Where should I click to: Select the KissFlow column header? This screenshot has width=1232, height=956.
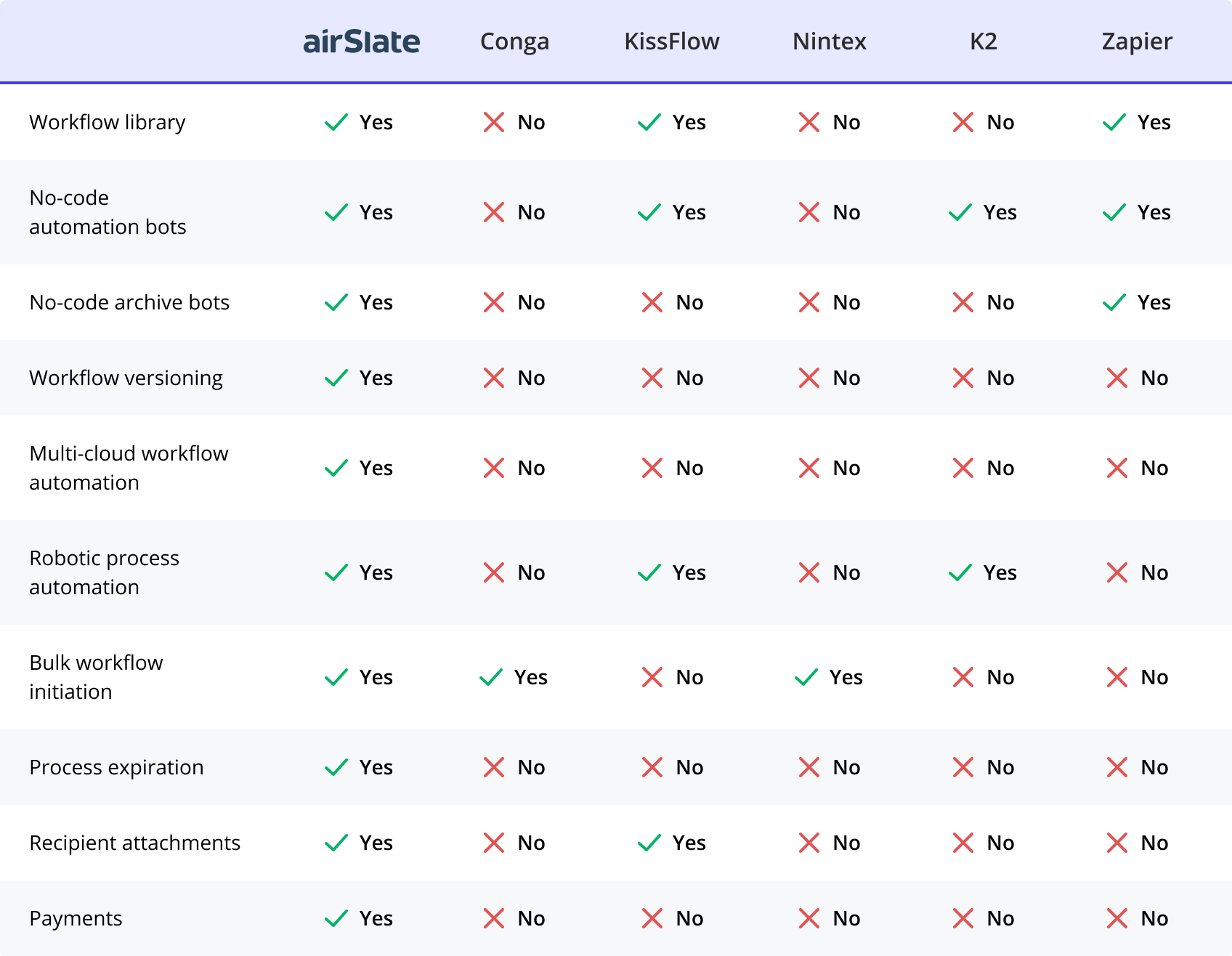(672, 41)
